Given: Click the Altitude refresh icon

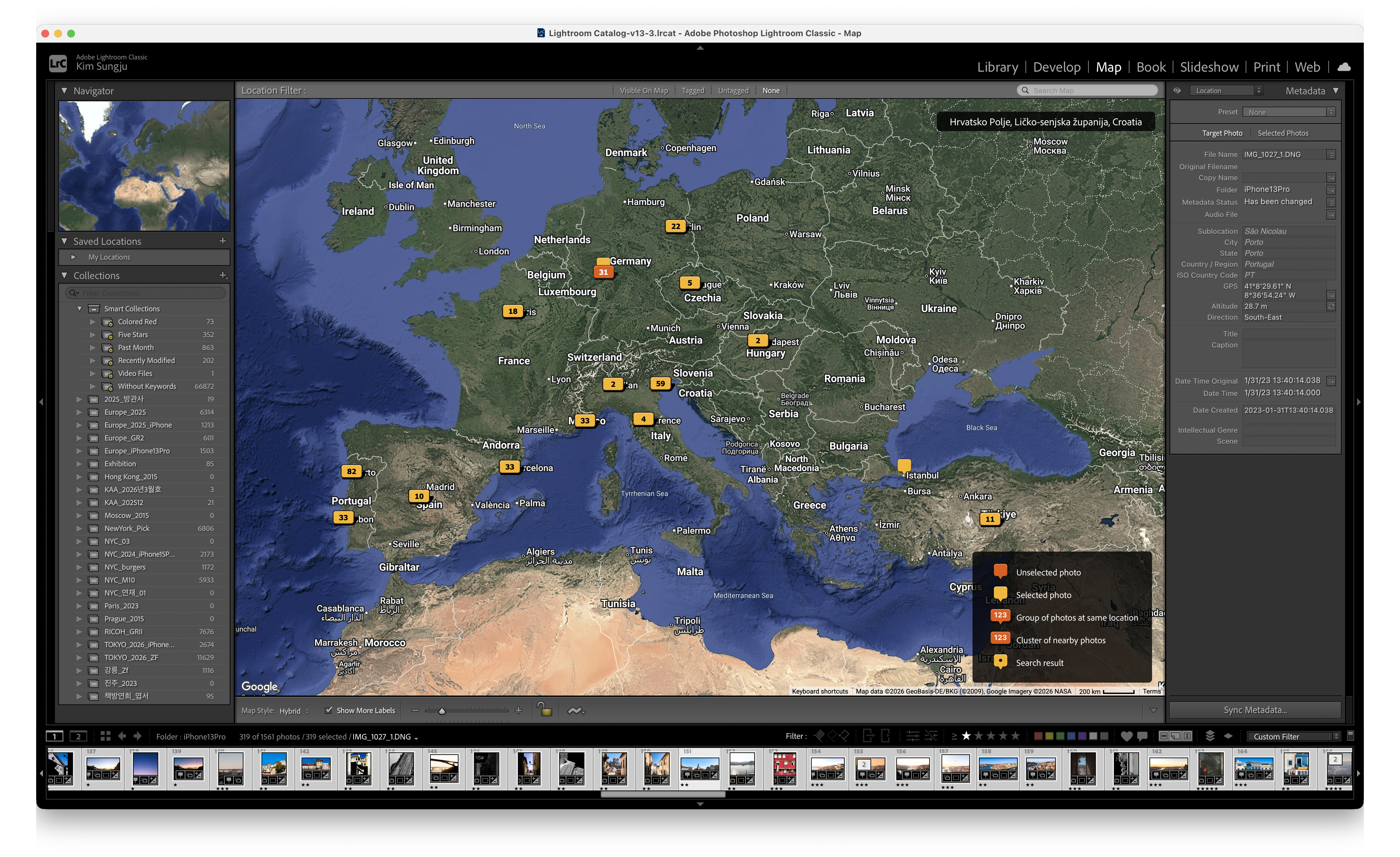Looking at the screenshot, I should coord(1331,306).
